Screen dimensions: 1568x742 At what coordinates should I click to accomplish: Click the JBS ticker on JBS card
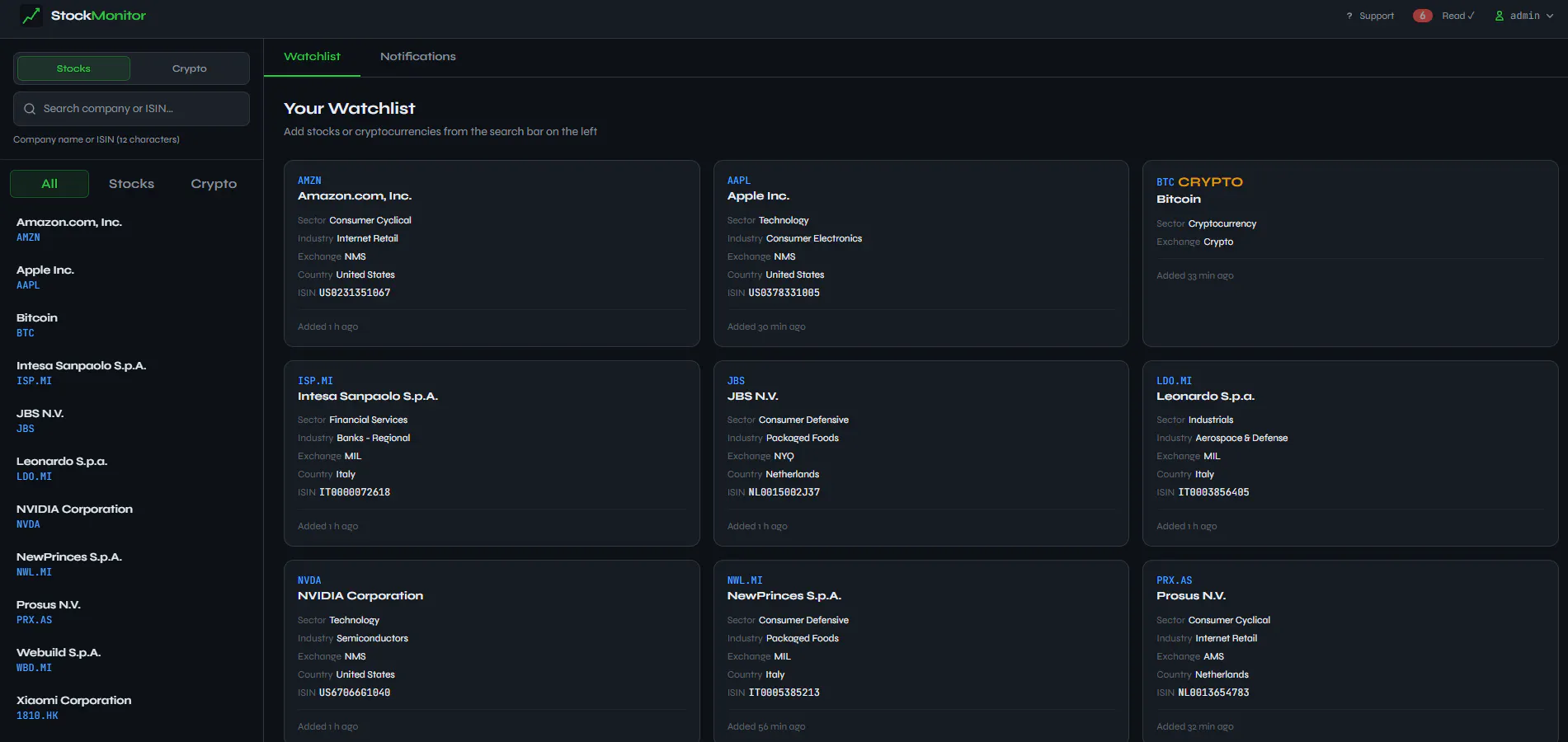(736, 381)
